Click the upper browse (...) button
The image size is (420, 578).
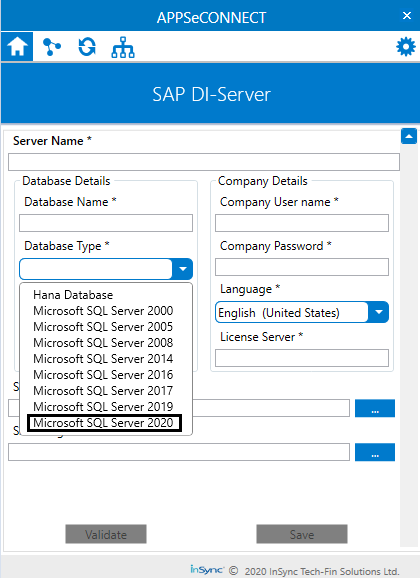[x=375, y=408]
